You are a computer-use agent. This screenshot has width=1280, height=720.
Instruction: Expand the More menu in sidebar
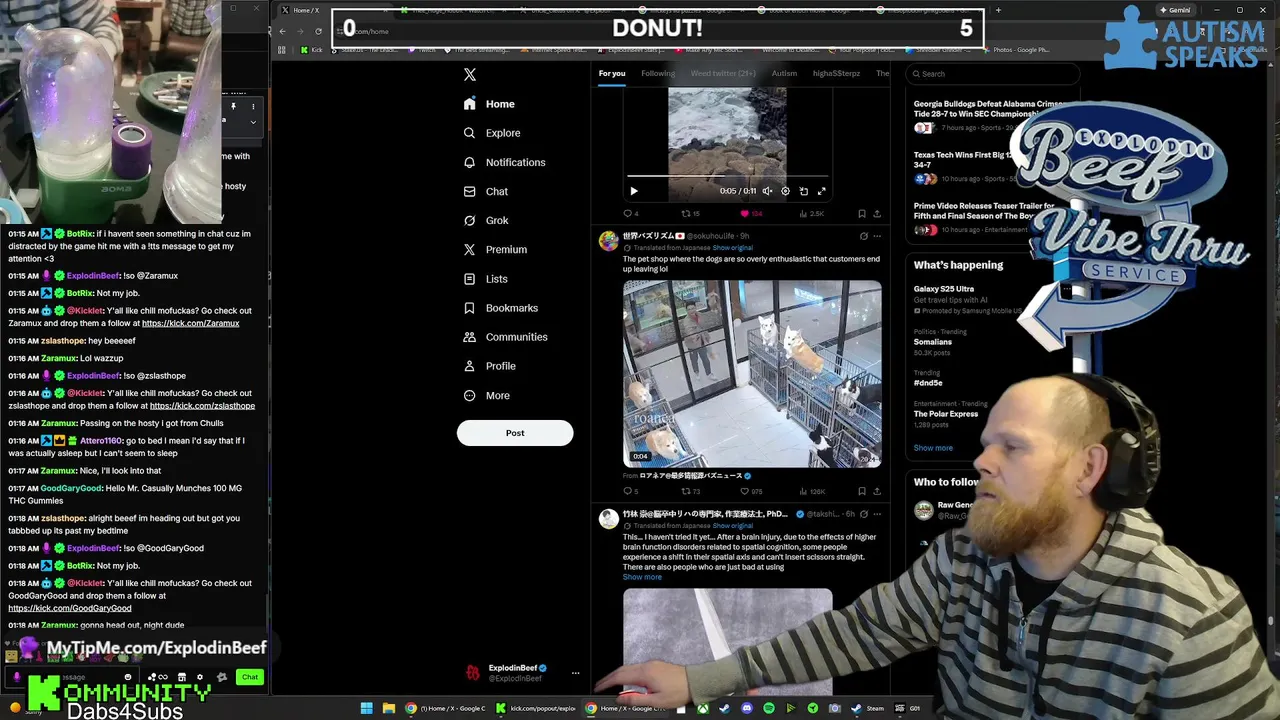pyautogui.click(x=487, y=395)
